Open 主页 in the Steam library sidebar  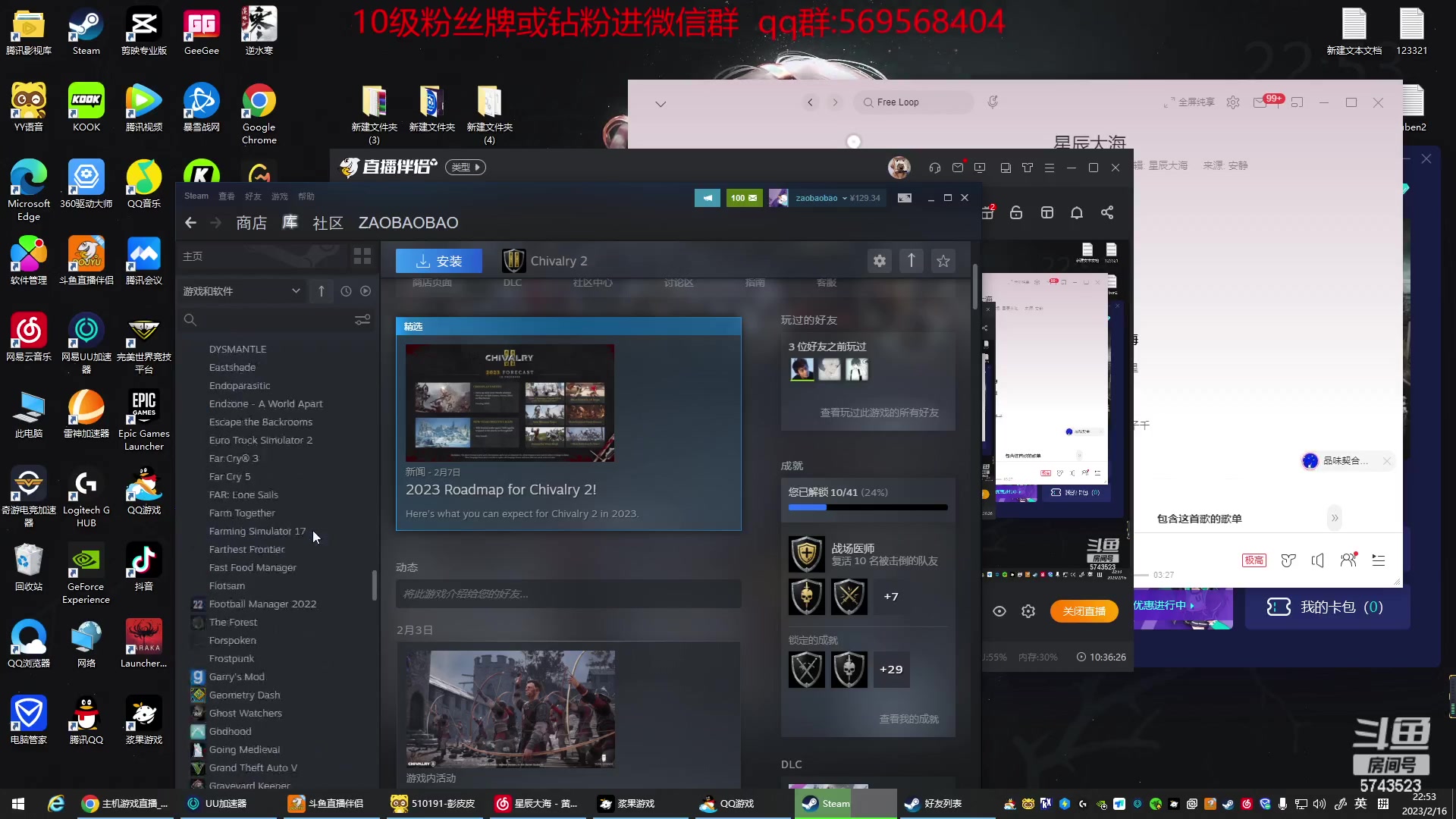pos(193,256)
